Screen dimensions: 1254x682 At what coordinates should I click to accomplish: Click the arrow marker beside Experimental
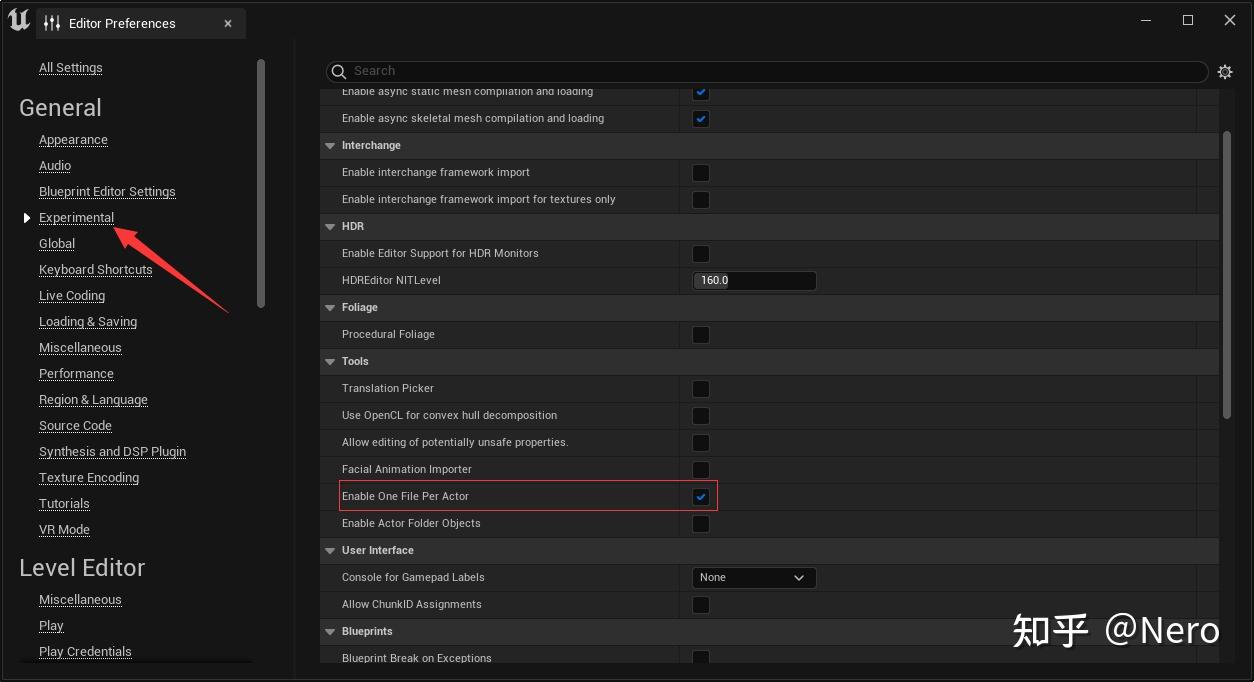tap(27, 218)
